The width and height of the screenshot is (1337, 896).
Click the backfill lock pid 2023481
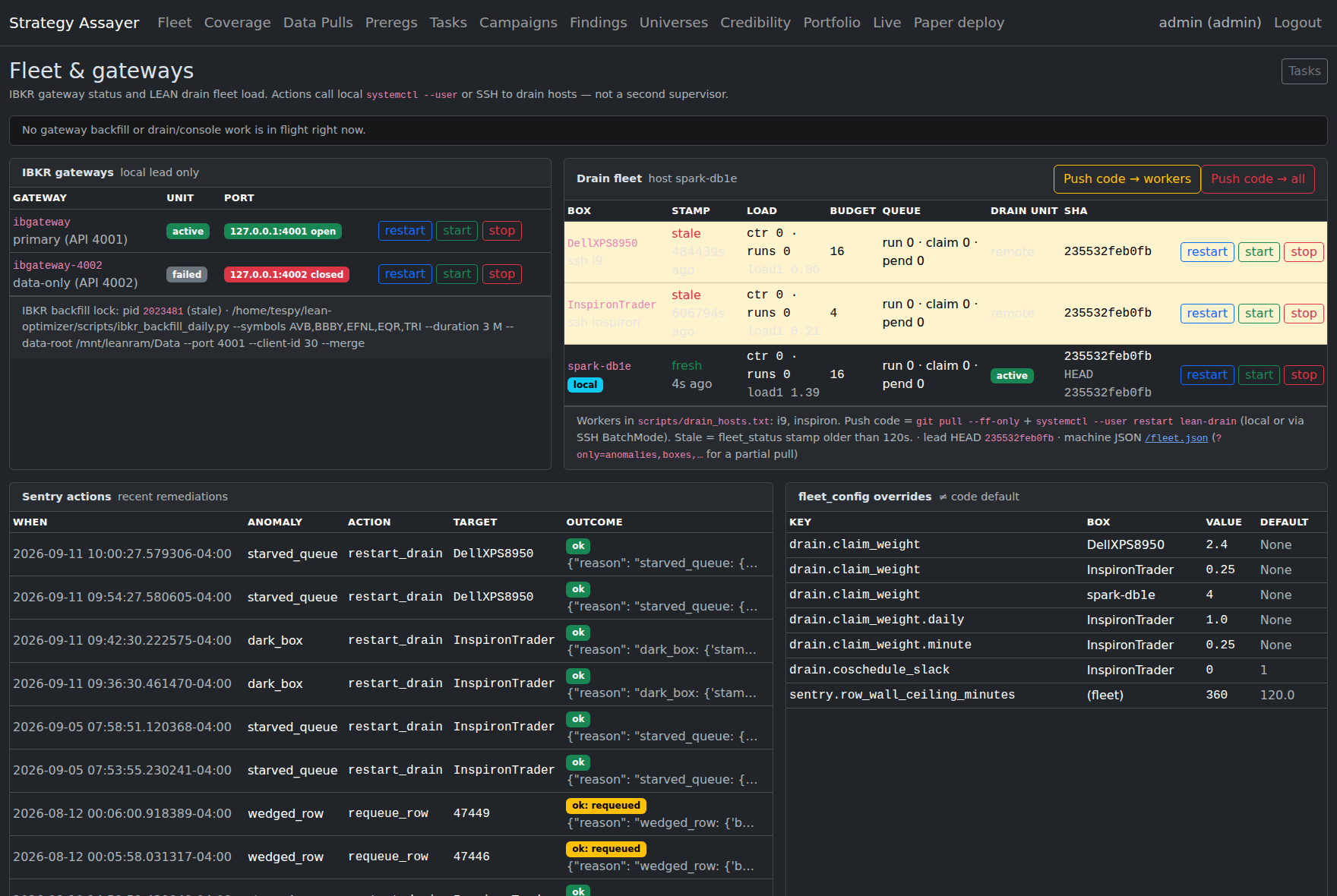(163, 311)
